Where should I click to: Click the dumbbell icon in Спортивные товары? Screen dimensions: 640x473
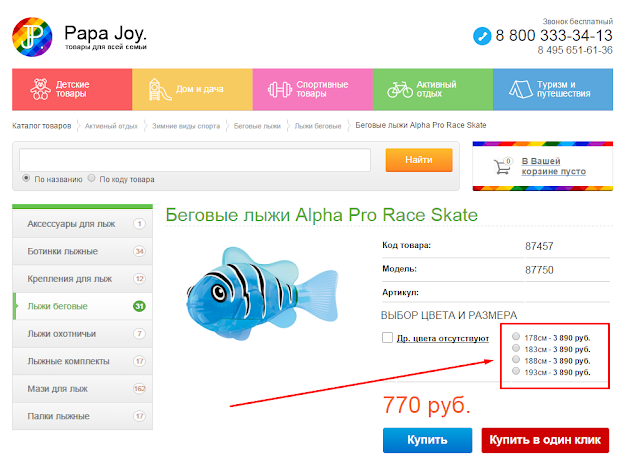click(x=280, y=89)
